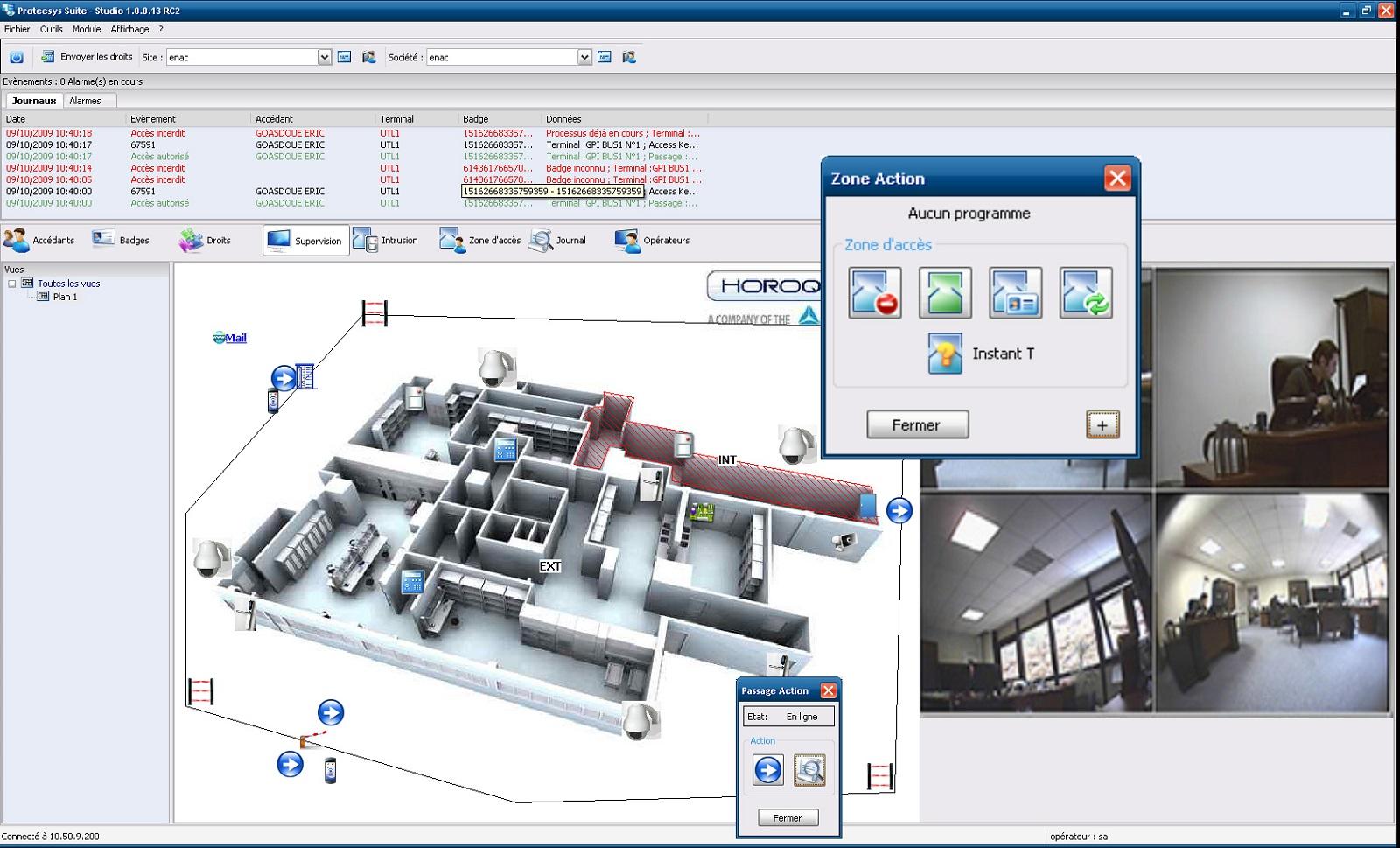This screenshot has height=848, width=1400.
Task: Switch to the Alarmes tab
Action: click(x=85, y=101)
